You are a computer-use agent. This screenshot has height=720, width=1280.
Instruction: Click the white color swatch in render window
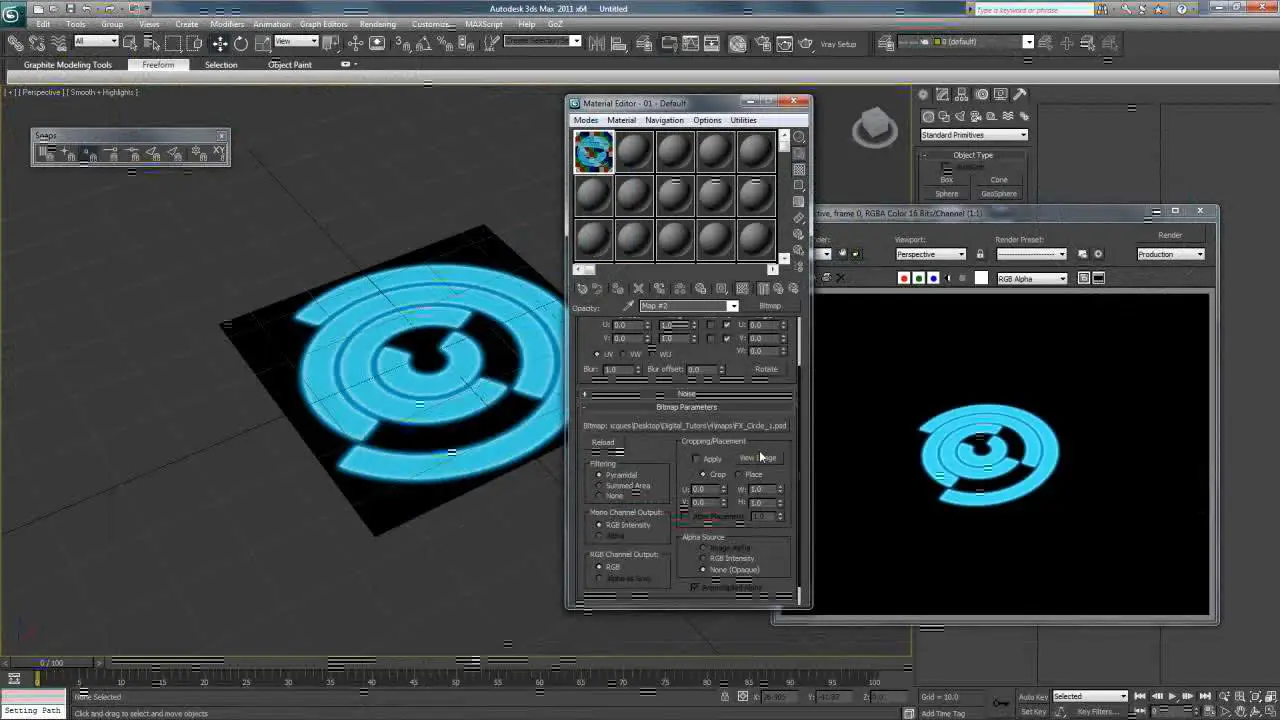tap(981, 279)
